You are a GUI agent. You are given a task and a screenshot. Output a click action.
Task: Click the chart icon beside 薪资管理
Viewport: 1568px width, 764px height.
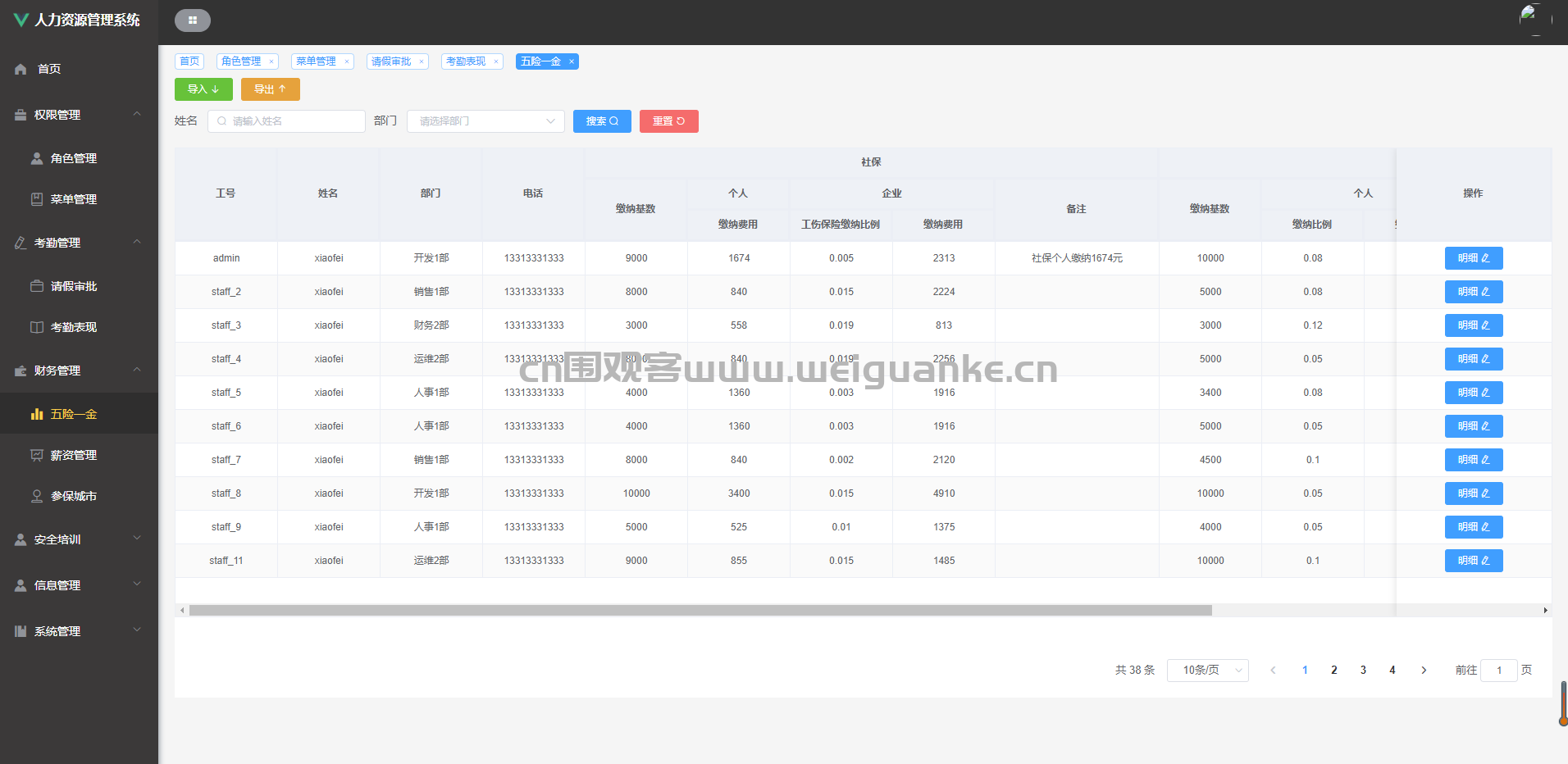pos(37,455)
